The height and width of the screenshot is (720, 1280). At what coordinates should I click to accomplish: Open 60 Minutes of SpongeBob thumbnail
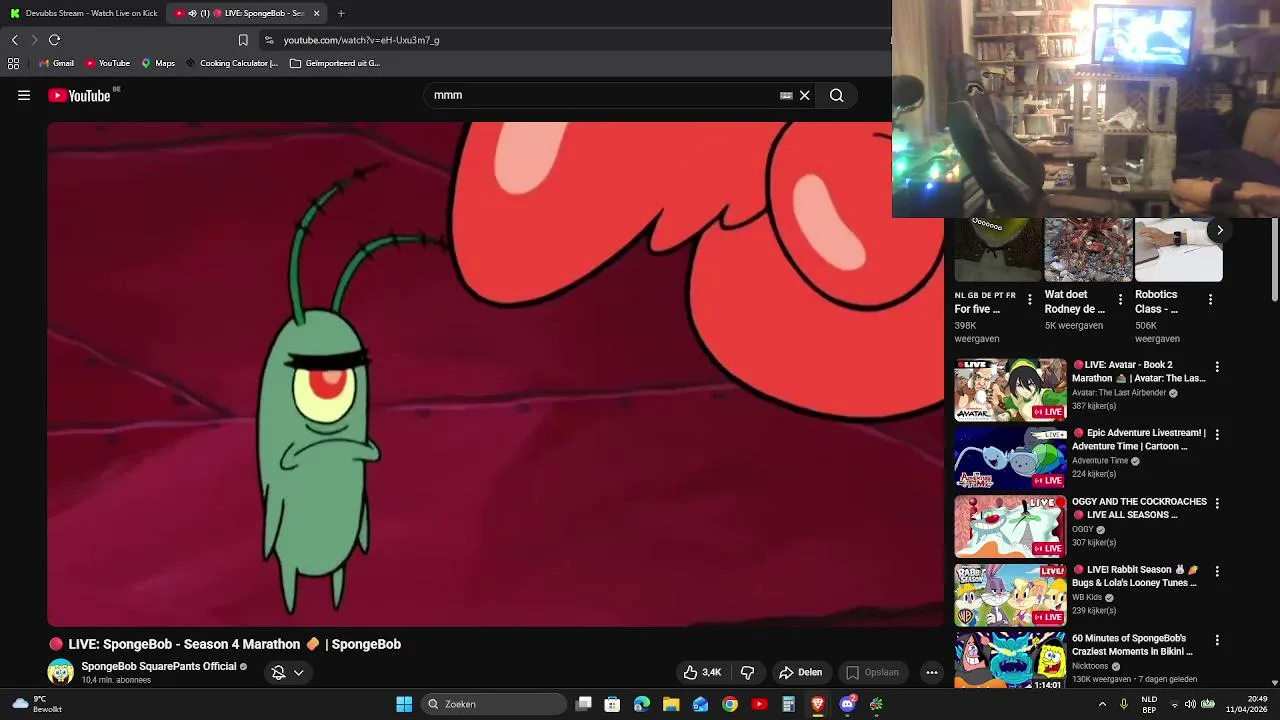coord(1010,660)
